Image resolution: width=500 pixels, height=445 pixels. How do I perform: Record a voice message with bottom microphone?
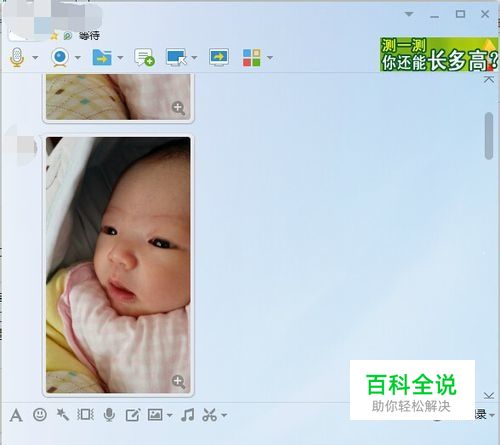coord(109,415)
